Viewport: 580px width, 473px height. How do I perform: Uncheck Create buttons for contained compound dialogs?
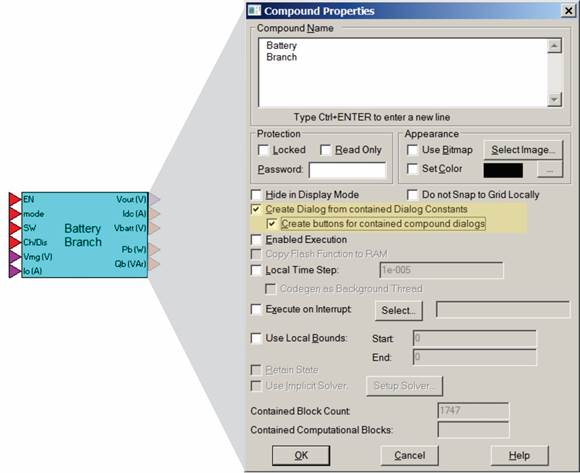[x=272, y=224]
